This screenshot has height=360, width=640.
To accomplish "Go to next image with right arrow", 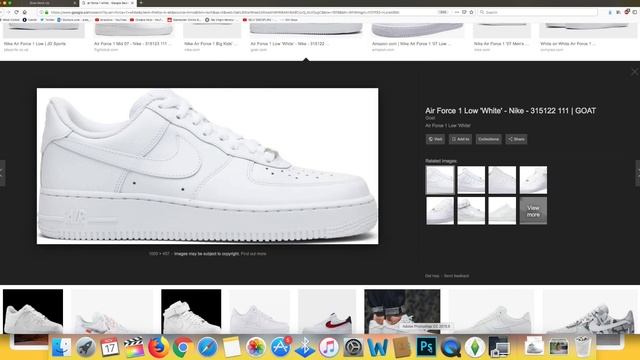I will pos(638,173).
